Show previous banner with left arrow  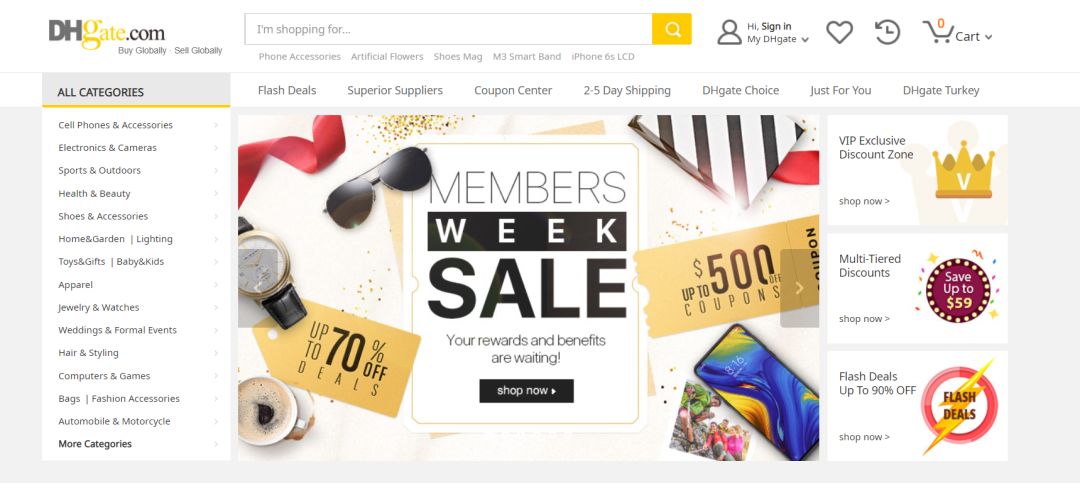tap(258, 288)
